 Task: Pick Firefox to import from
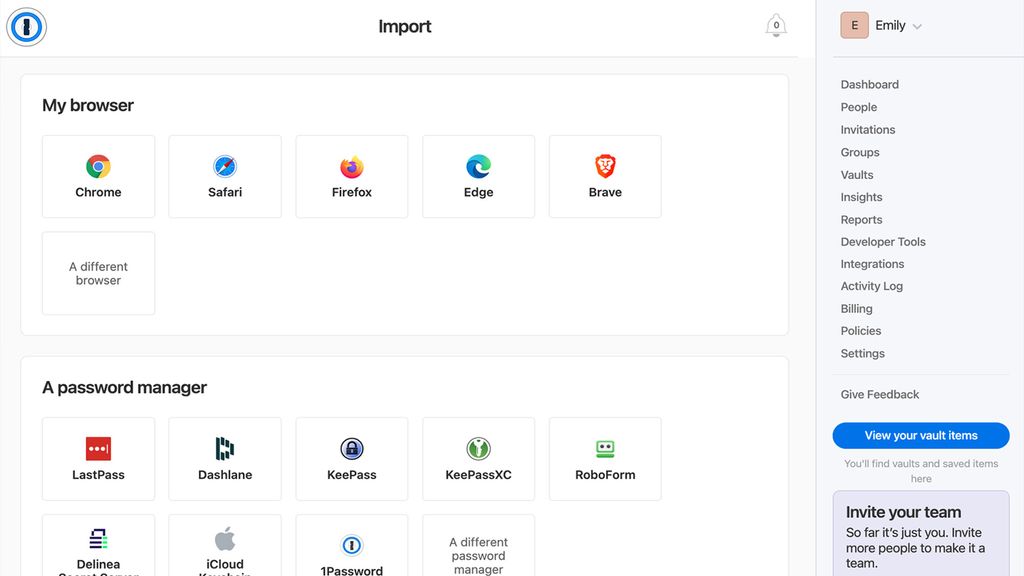pyautogui.click(x=351, y=176)
